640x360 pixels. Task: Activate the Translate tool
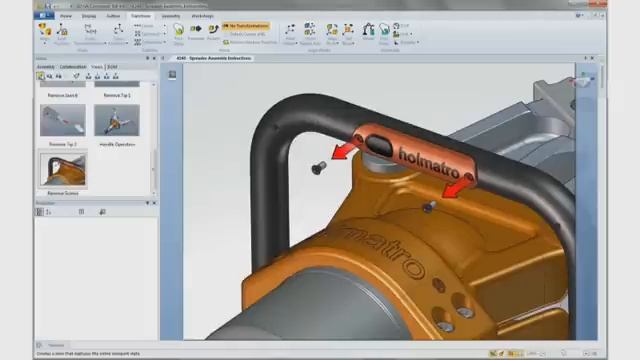pos(196,32)
